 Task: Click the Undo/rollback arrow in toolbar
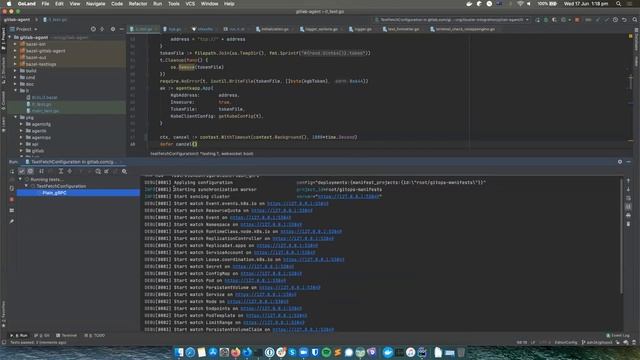624,20
